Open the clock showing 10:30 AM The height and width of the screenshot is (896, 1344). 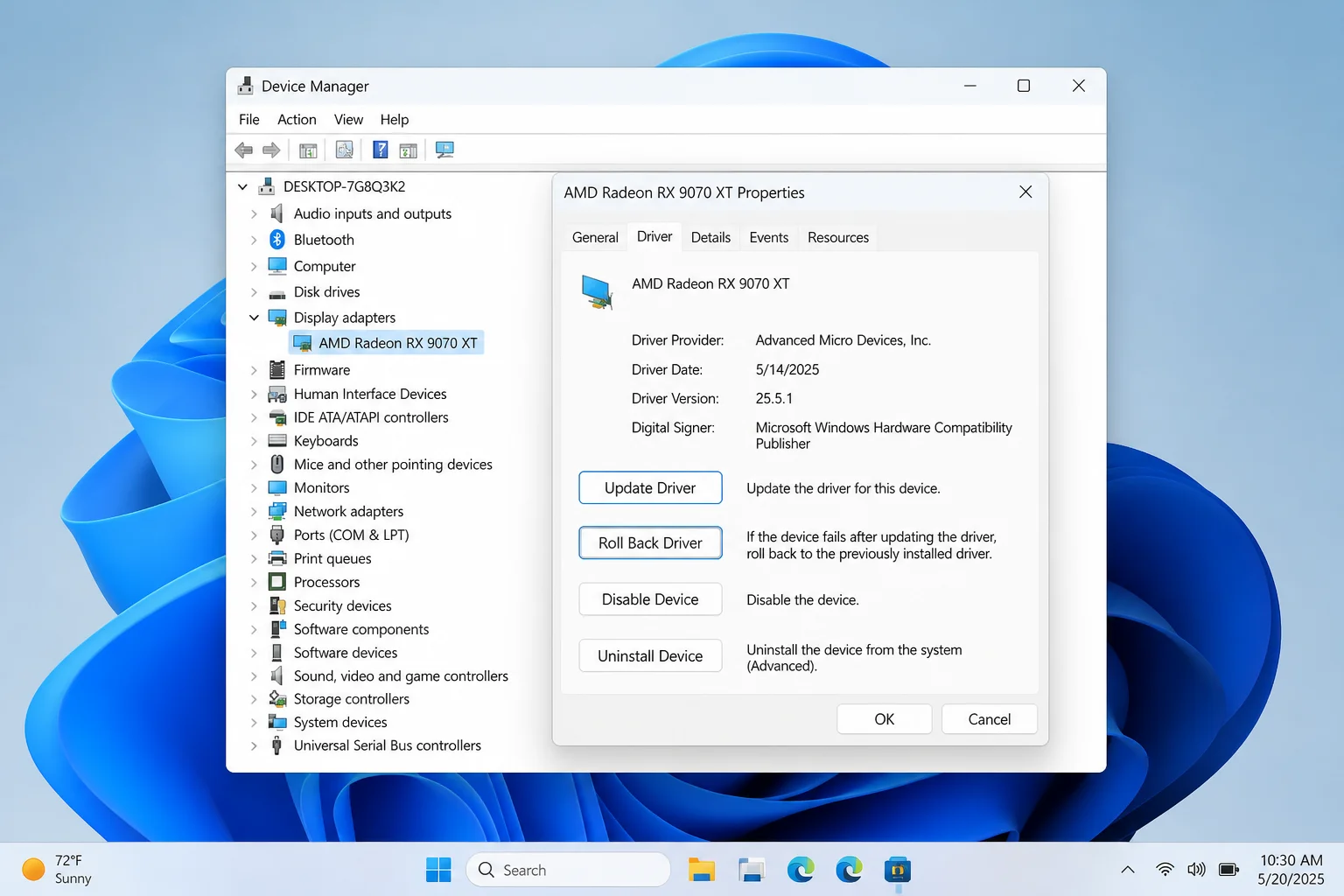[1291, 870]
